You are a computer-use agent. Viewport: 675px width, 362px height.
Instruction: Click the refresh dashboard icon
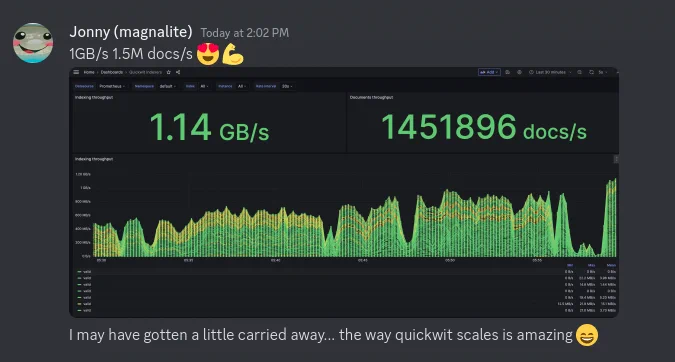pyautogui.click(x=591, y=72)
